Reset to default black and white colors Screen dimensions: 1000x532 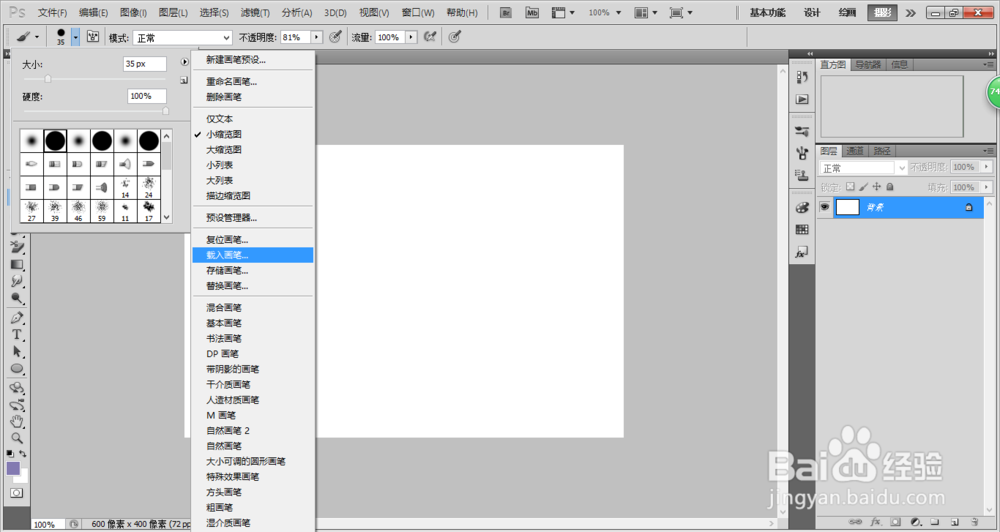[10, 454]
